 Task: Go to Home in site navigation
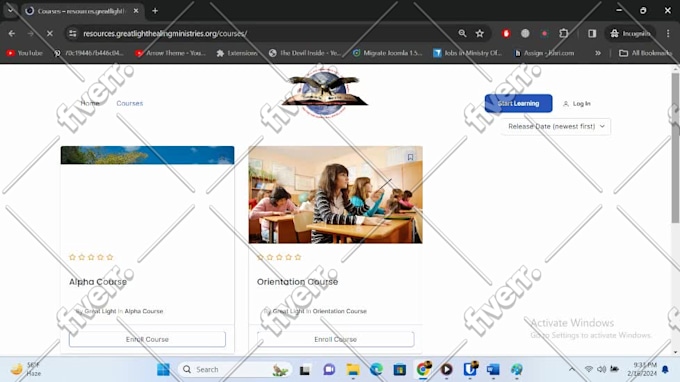90,103
